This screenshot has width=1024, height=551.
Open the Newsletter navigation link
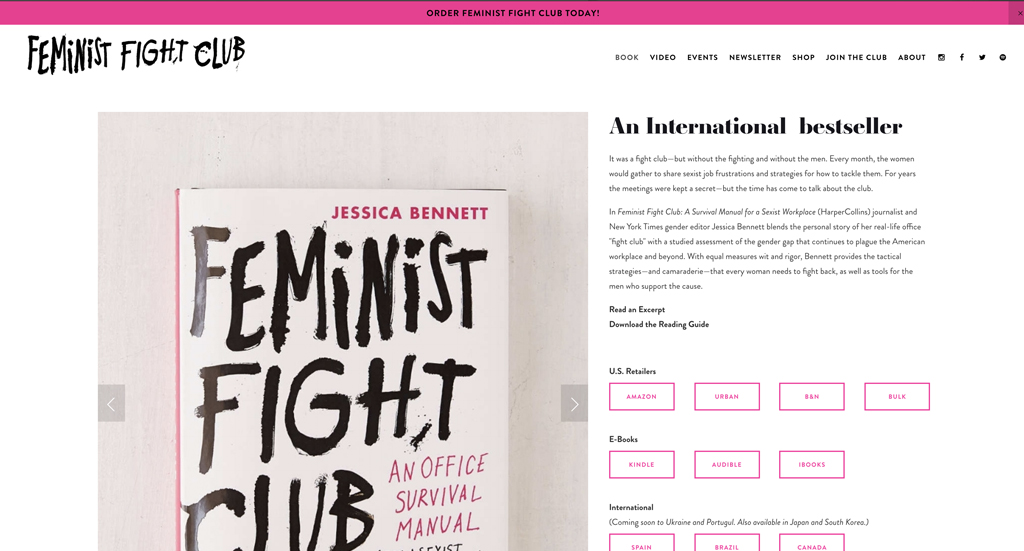755,58
